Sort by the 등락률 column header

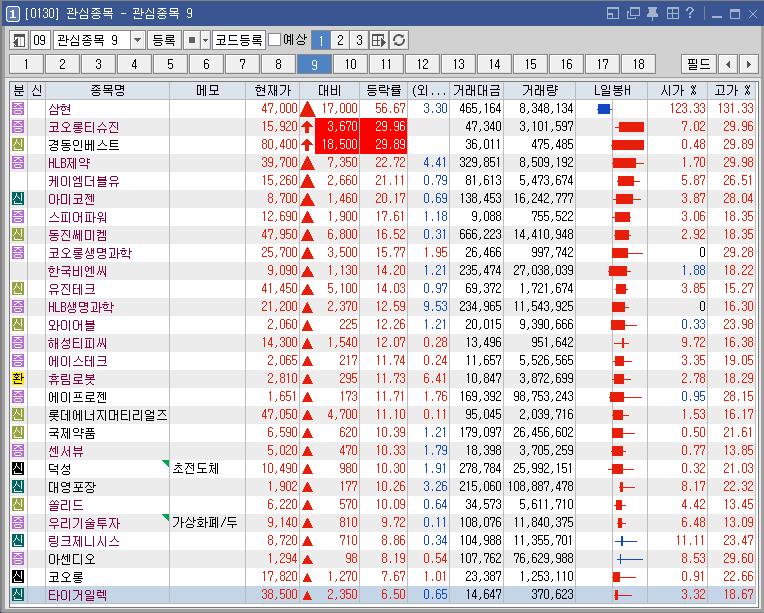click(x=383, y=90)
